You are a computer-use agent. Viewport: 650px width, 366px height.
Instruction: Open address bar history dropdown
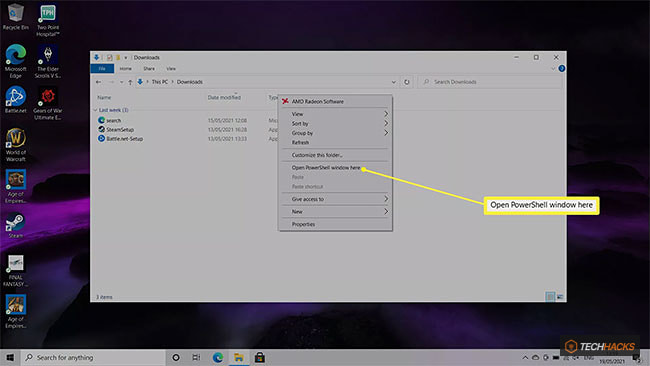(x=393, y=82)
